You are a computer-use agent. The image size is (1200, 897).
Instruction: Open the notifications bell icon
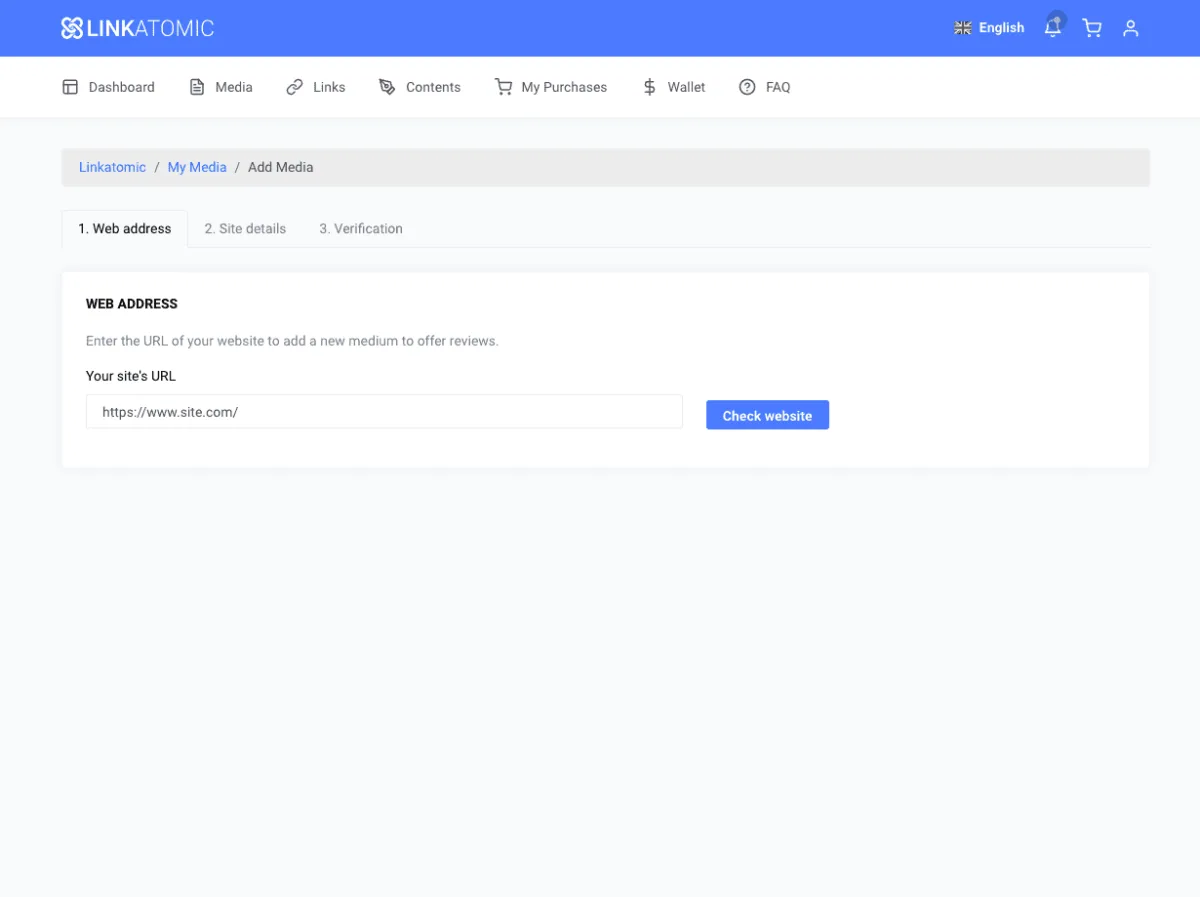click(x=1053, y=28)
